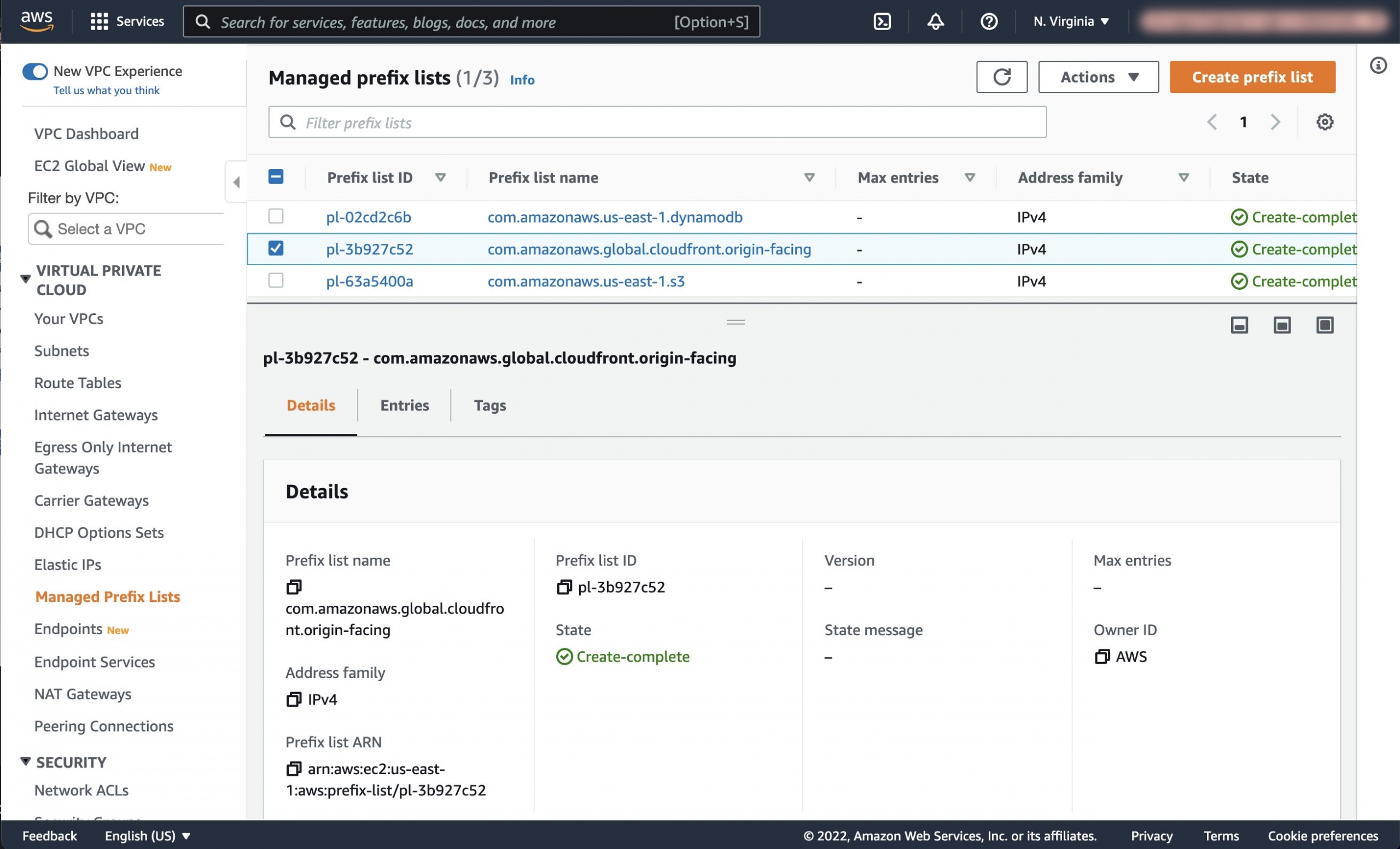Sort by Prefix list name column arrow

point(809,178)
